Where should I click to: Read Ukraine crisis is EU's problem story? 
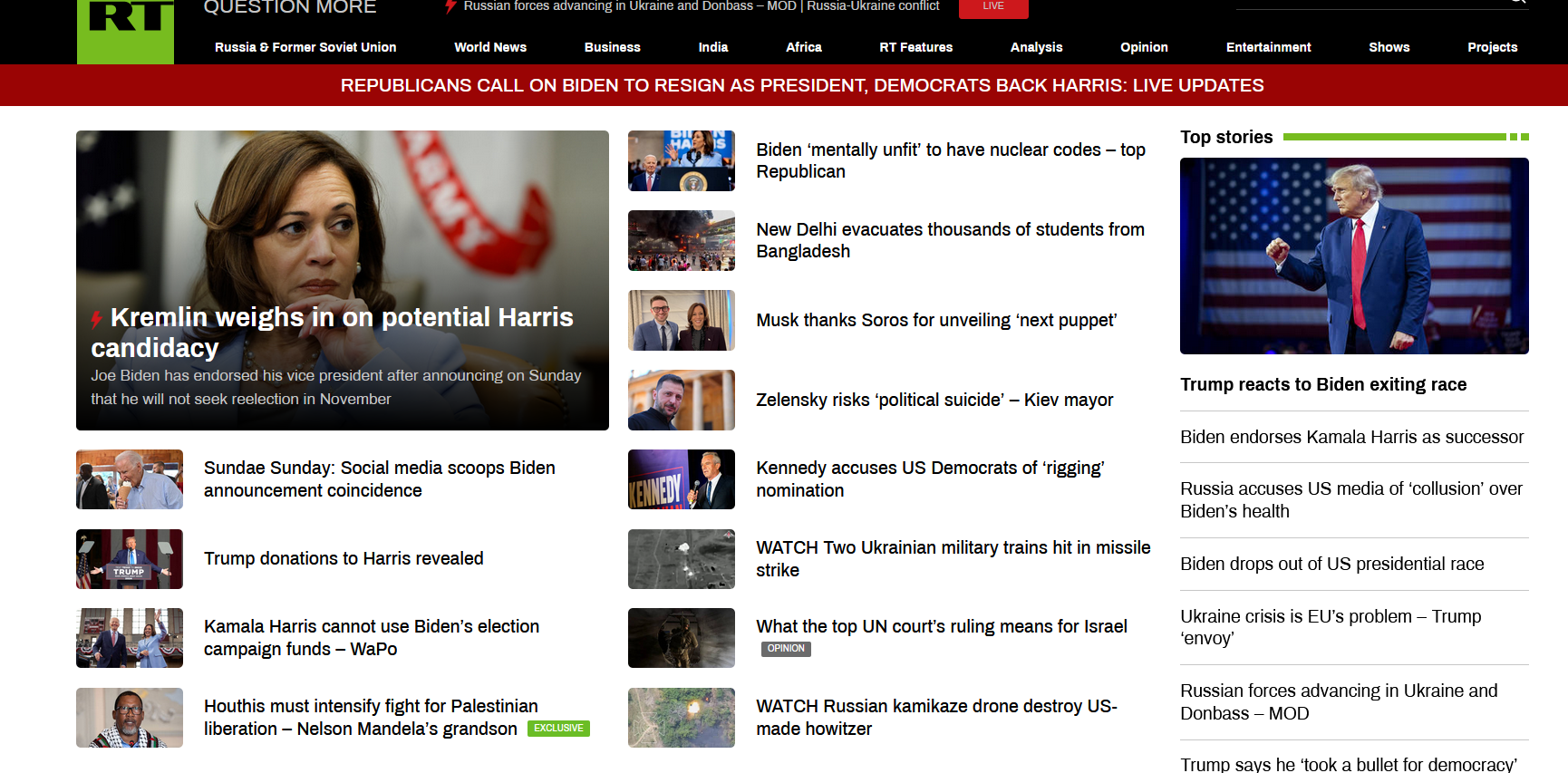[1331, 627]
